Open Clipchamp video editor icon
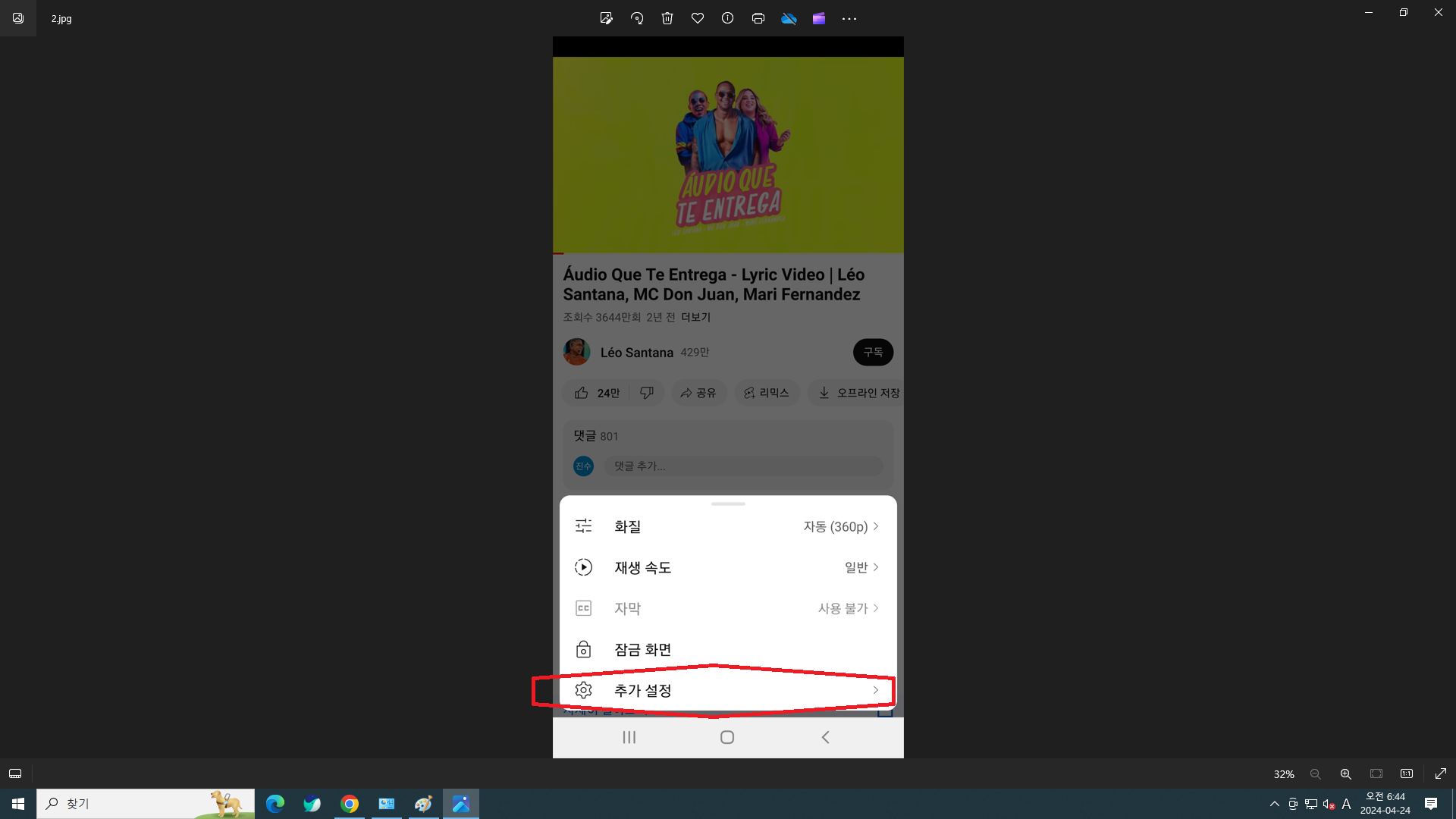The image size is (1456, 819). coord(819,18)
